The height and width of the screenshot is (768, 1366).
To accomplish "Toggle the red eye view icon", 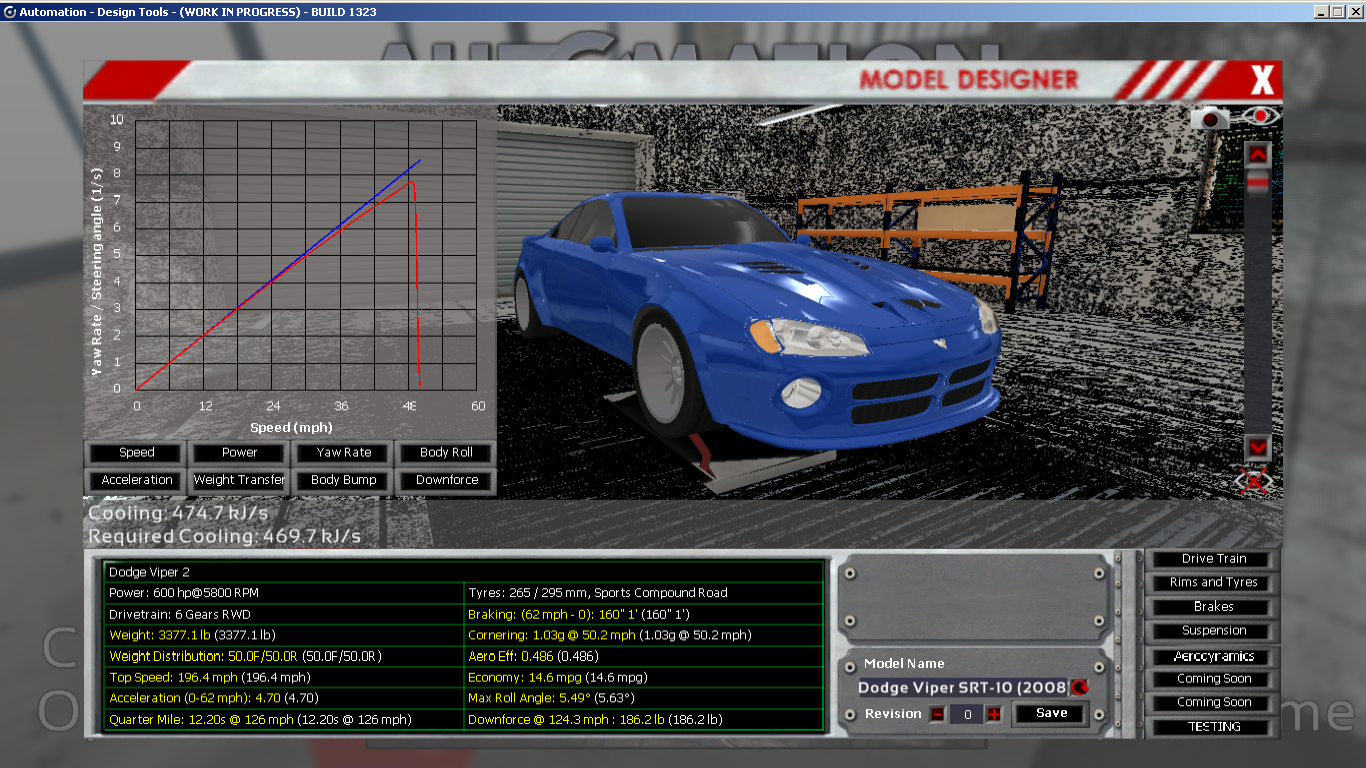I will (1261, 117).
